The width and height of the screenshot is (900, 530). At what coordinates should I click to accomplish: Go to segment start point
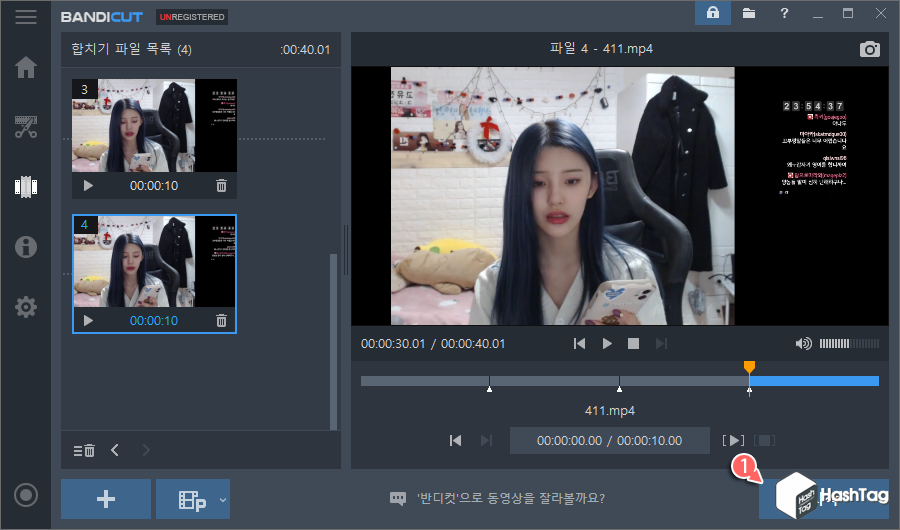[x=455, y=440]
